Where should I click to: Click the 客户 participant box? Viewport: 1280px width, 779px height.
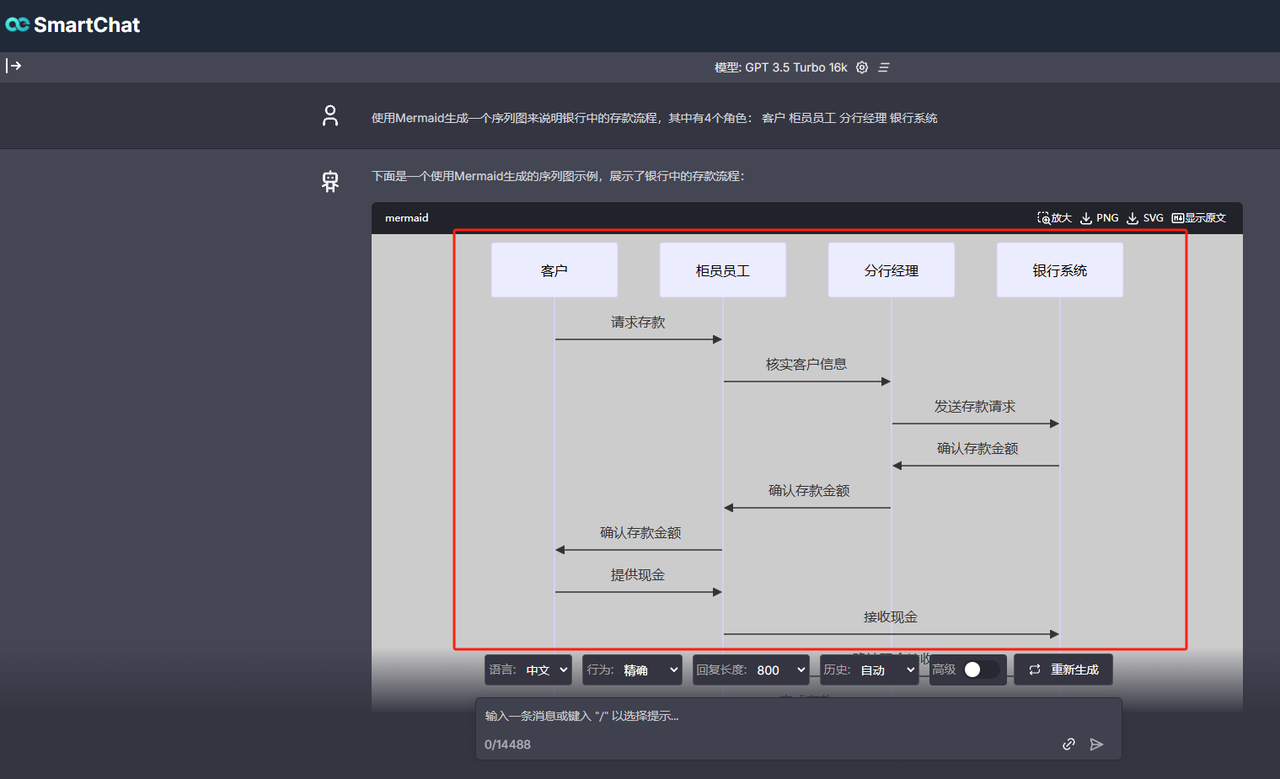554,270
